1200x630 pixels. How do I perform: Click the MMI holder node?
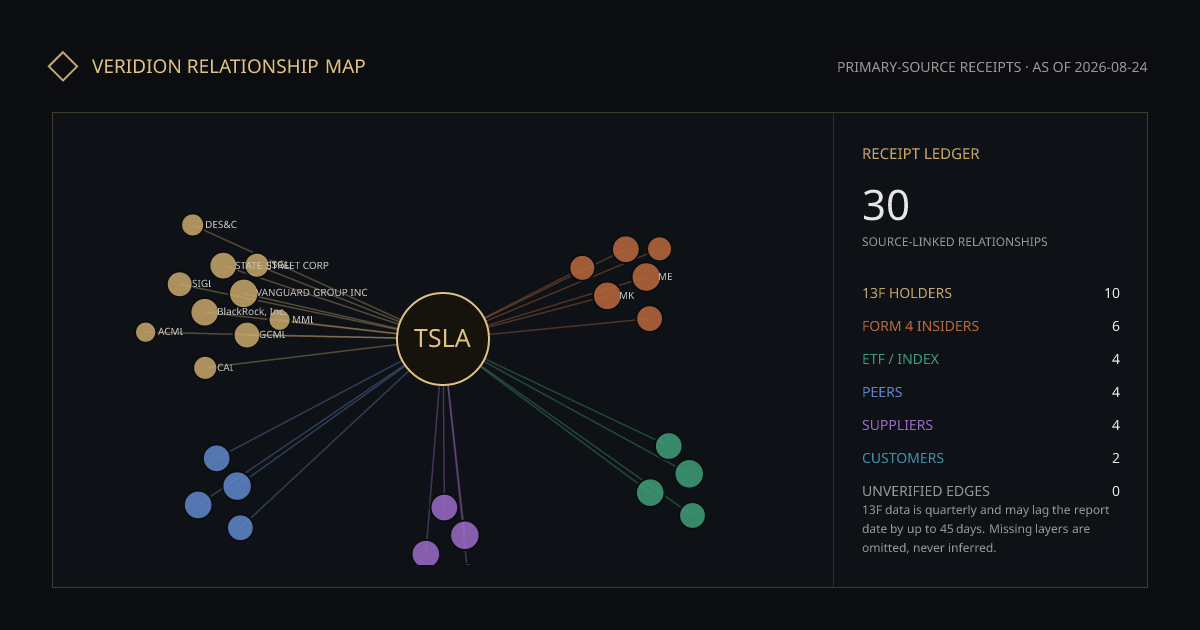tap(279, 320)
